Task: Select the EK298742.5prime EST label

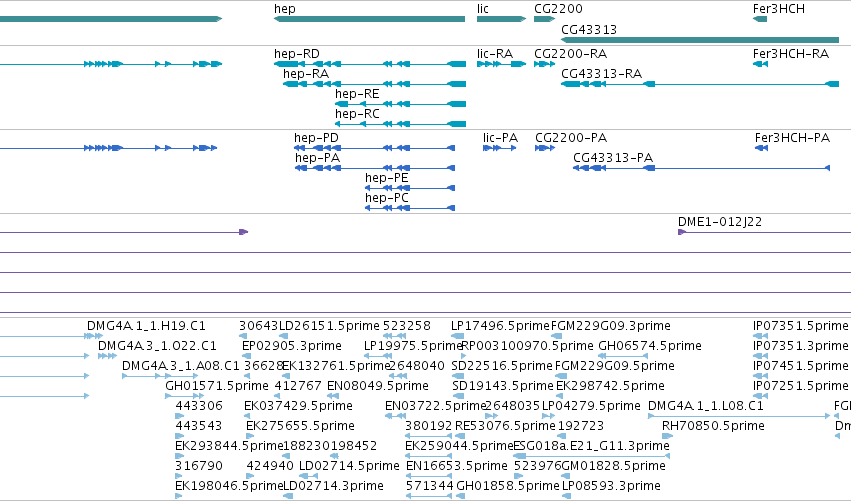Action: click(610, 386)
